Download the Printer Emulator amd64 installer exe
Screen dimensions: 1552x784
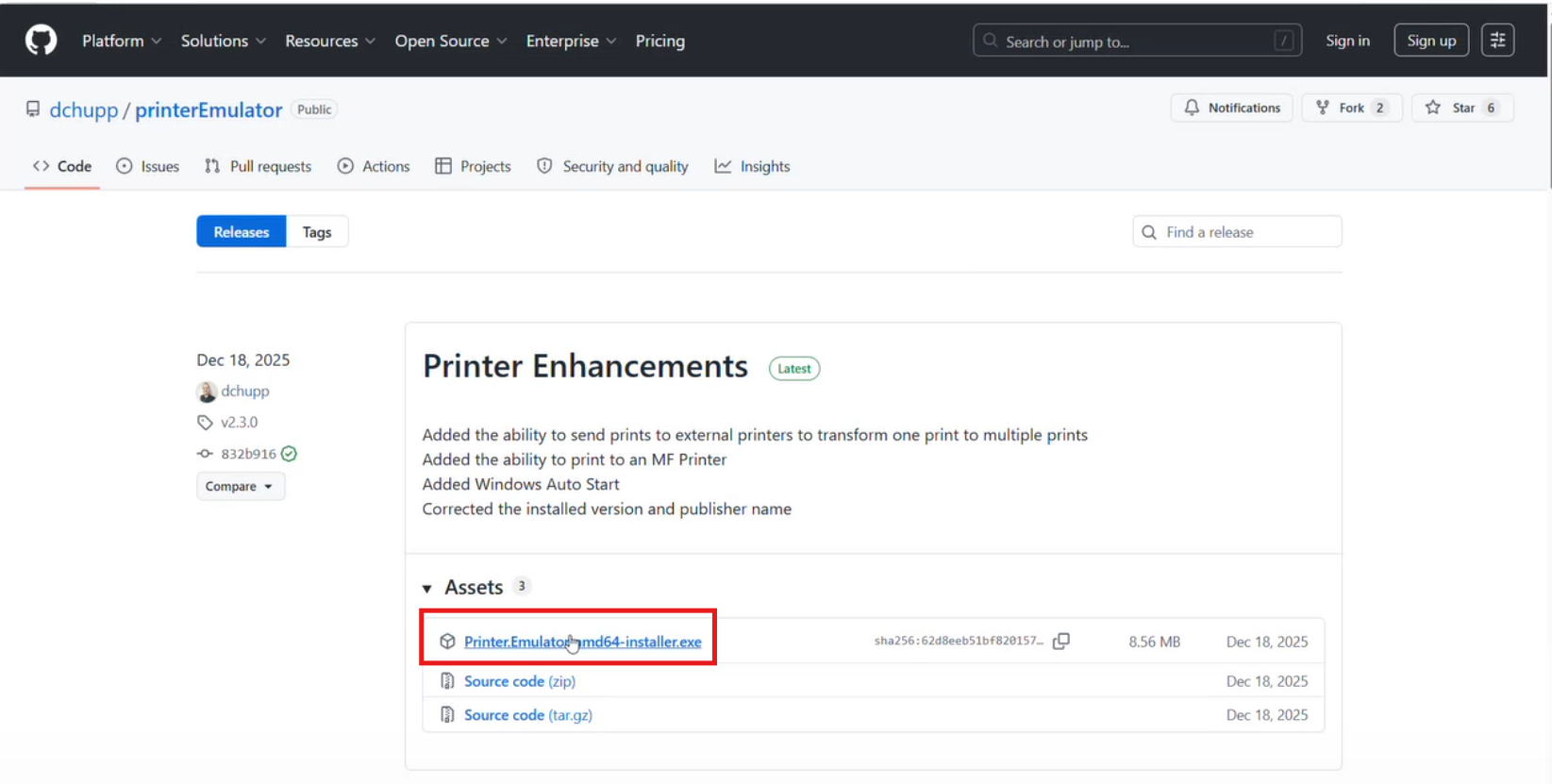click(x=582, y=642)
